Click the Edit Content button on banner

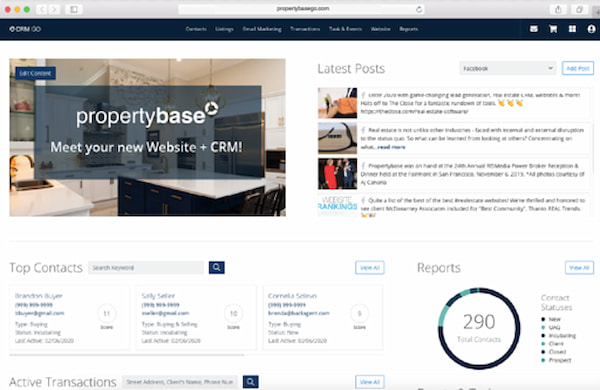pyautogui.click(x=35, y=73)
